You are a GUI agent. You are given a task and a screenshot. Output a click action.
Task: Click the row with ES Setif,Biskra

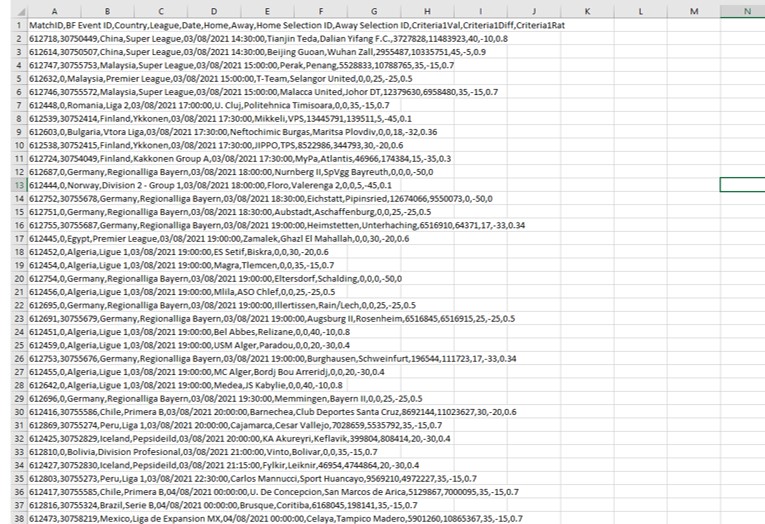point(179,252)
